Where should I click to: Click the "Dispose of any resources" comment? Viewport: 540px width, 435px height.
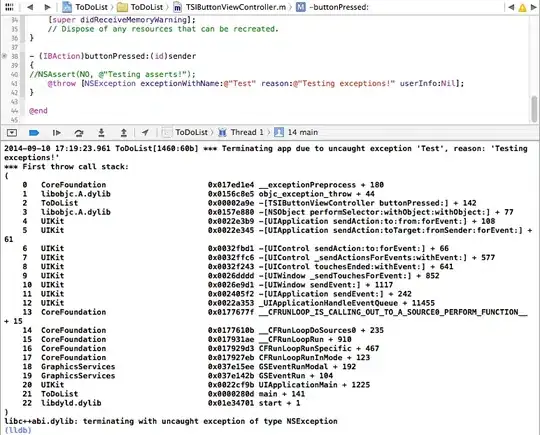(163, 29)
